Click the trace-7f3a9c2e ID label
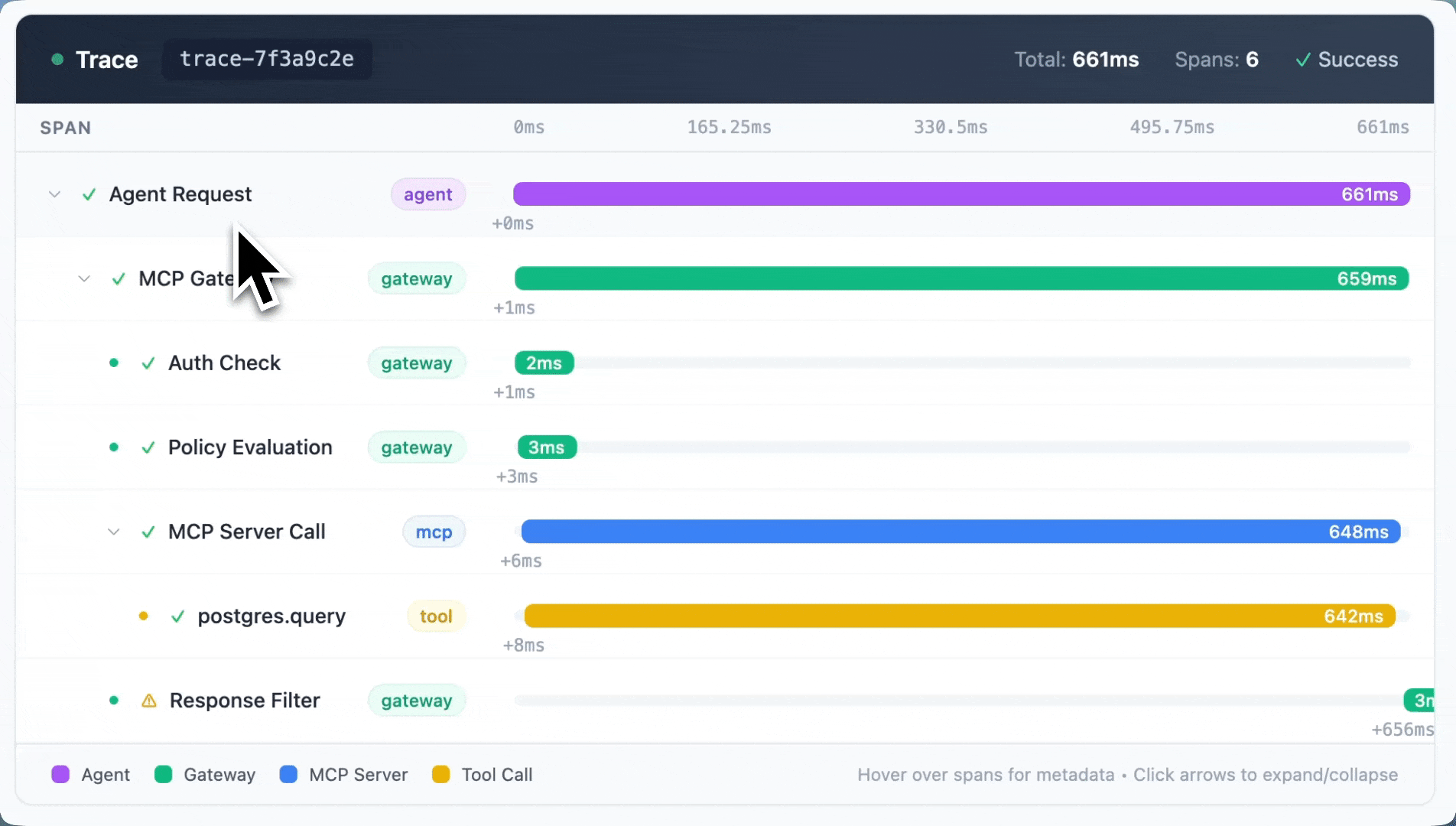1456x826 pixels. 267,60
